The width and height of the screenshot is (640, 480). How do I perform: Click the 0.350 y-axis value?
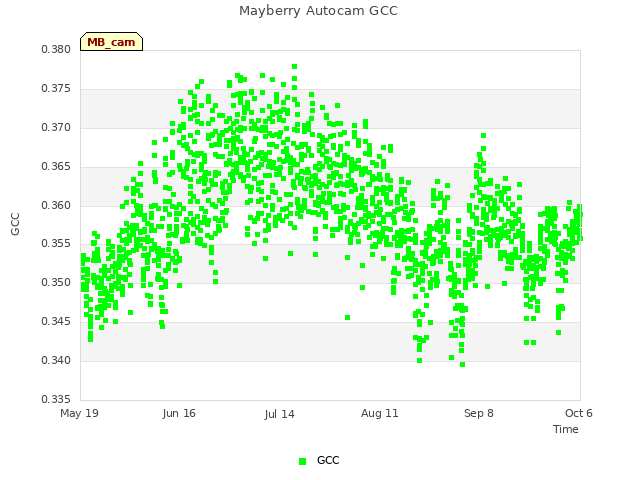pos(56,282)
